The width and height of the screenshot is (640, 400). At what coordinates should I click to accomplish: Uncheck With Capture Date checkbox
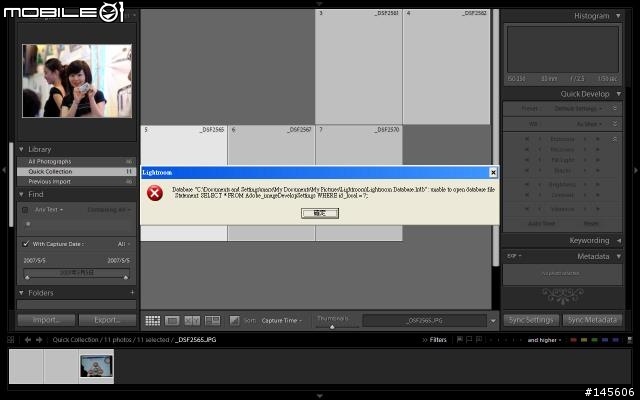(26, 244)
